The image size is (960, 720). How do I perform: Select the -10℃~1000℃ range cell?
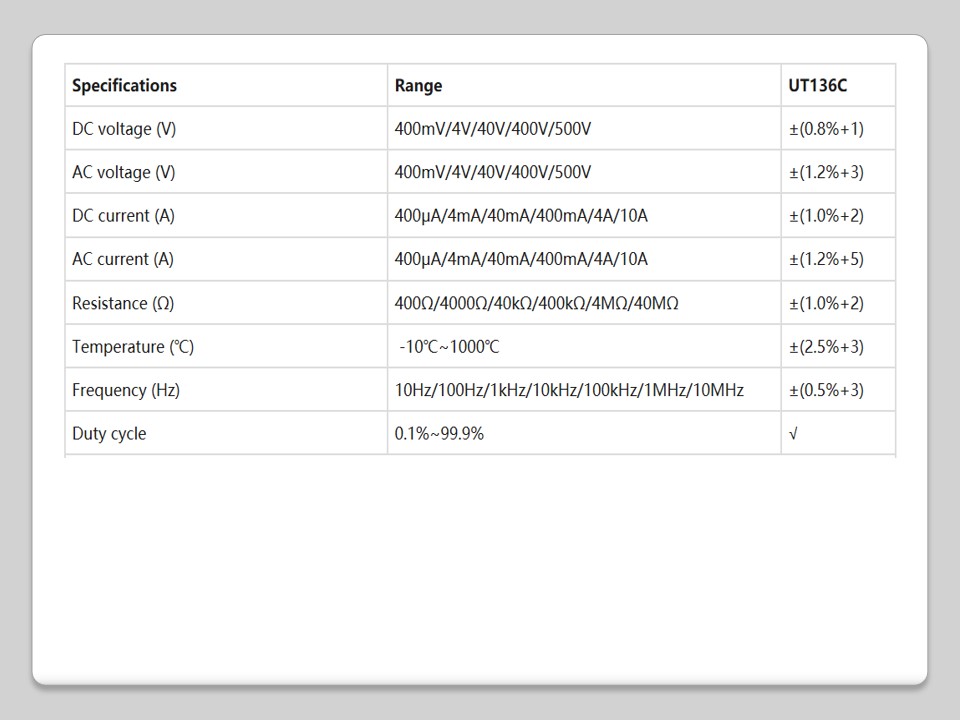tap(449, 347)
